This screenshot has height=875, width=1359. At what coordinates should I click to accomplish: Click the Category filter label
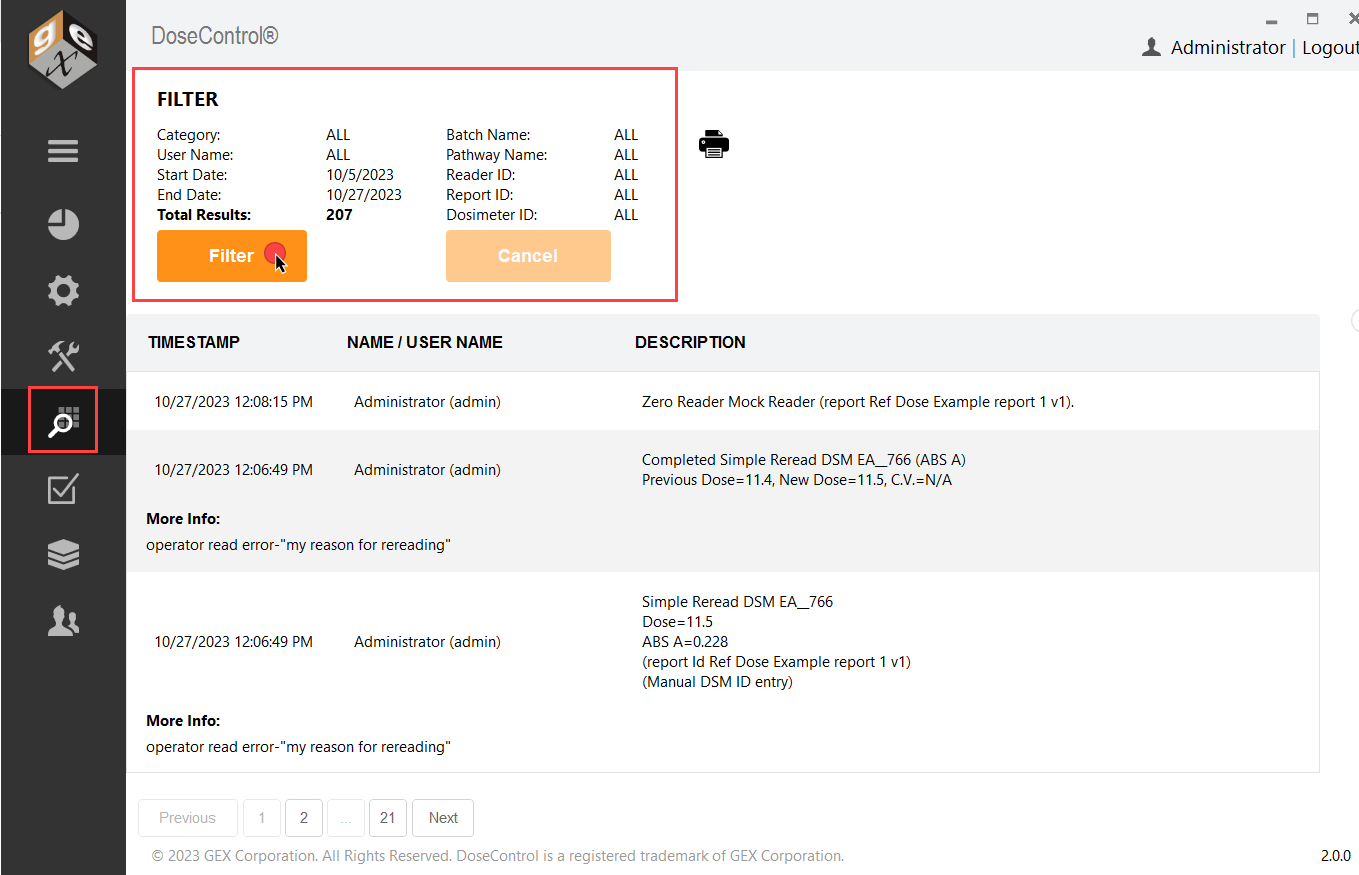coord(189,135)
